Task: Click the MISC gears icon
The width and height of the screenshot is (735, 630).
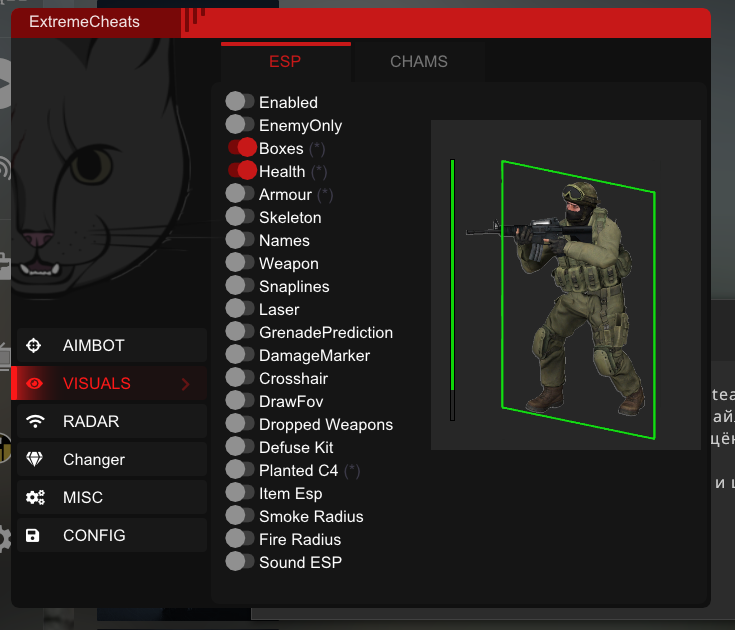Action: (35, 497)
